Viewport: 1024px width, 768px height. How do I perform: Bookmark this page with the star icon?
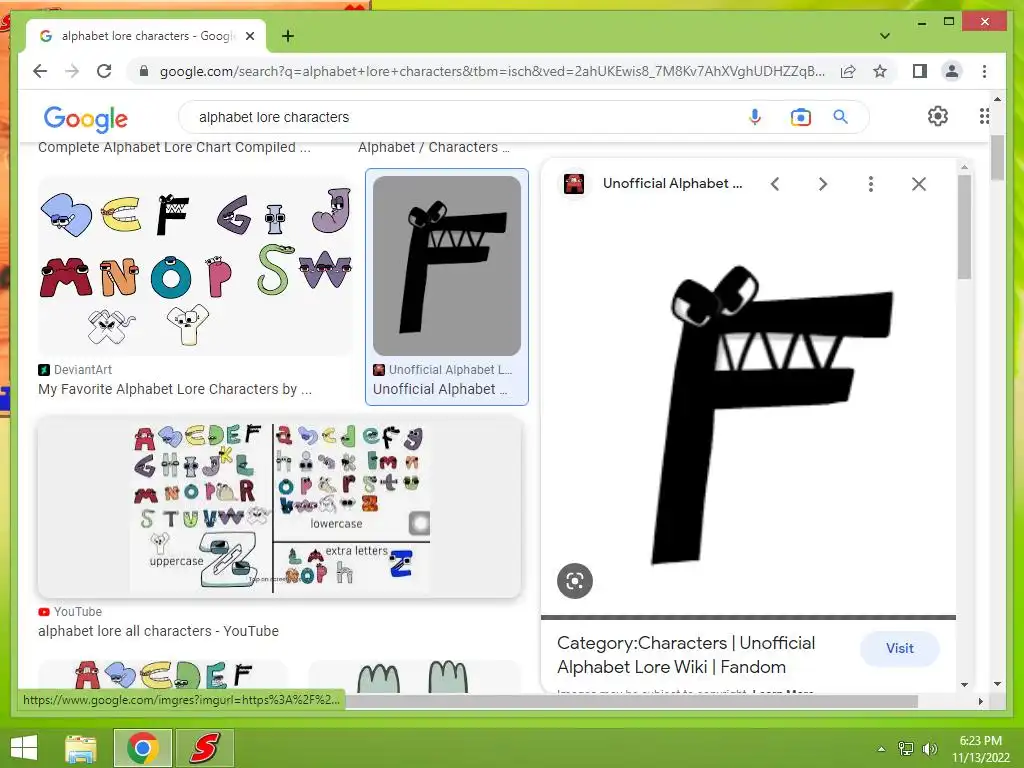point(880,71)
